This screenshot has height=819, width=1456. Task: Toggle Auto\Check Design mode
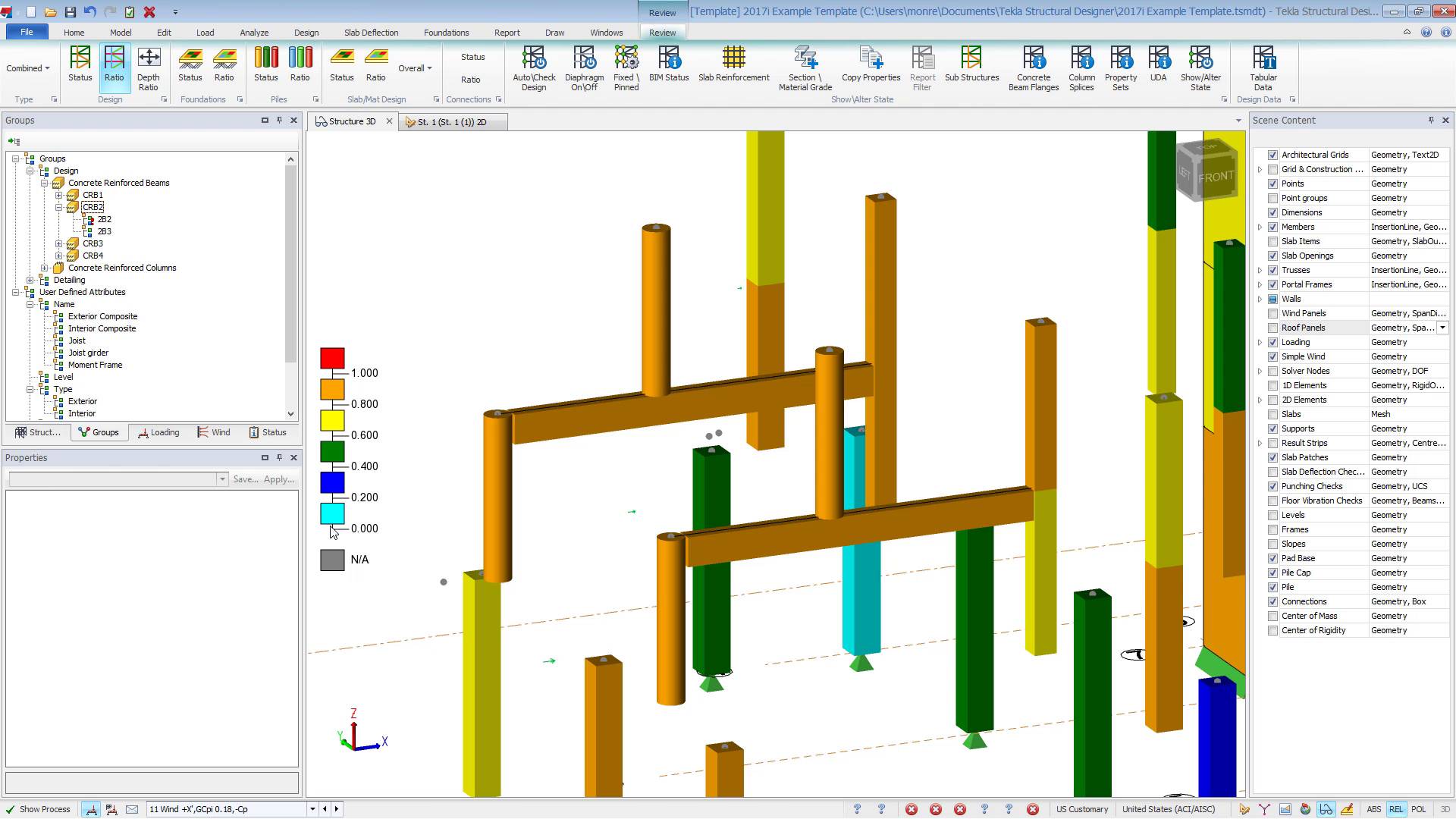[x=534, y=68]
